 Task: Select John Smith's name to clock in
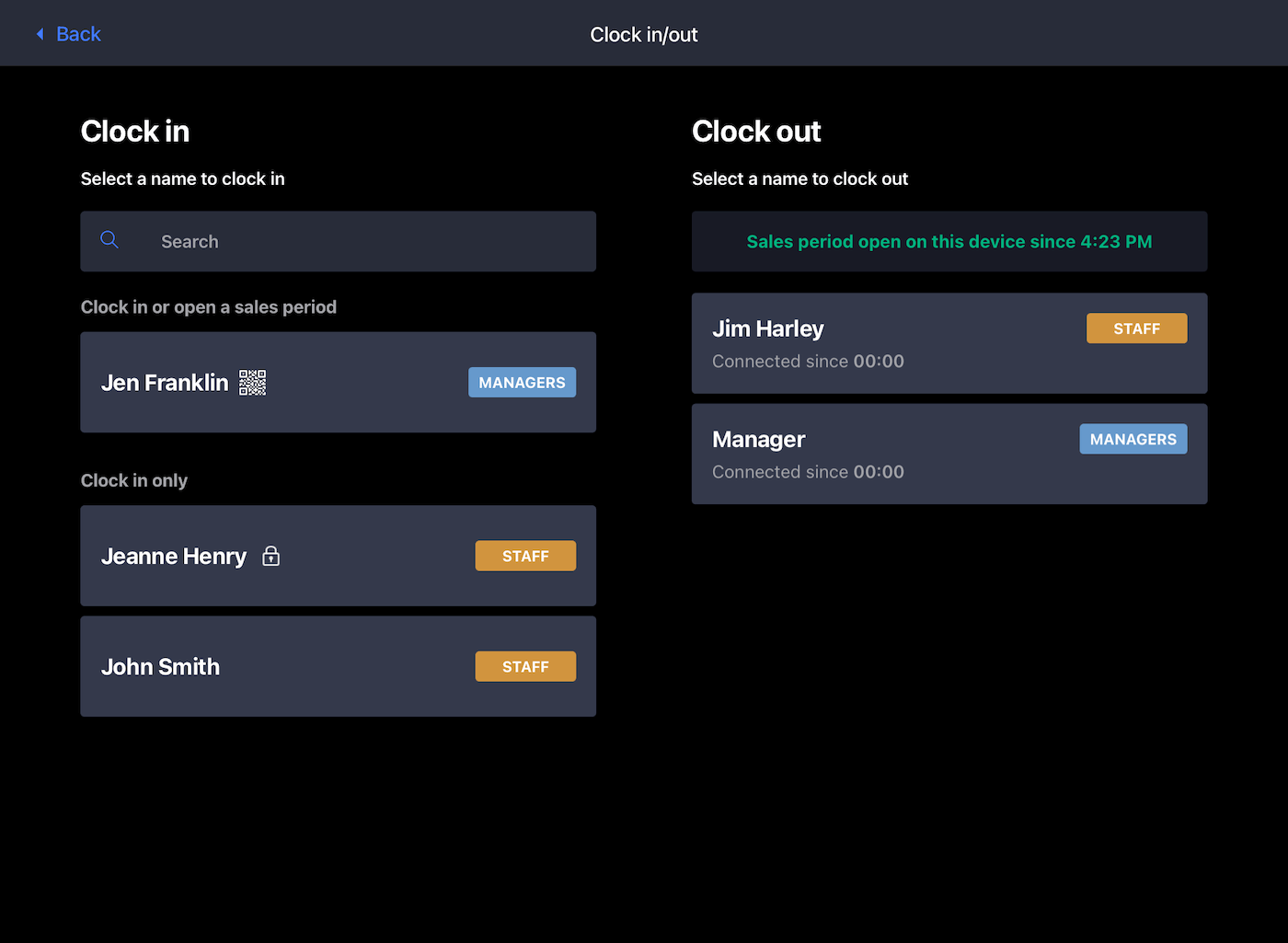point(160,667)
